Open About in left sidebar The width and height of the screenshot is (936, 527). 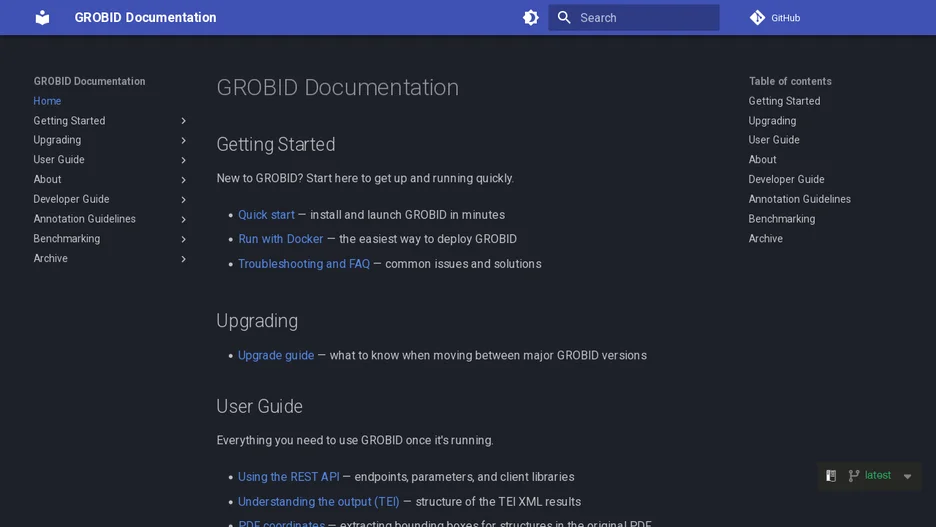pos(47,179)
